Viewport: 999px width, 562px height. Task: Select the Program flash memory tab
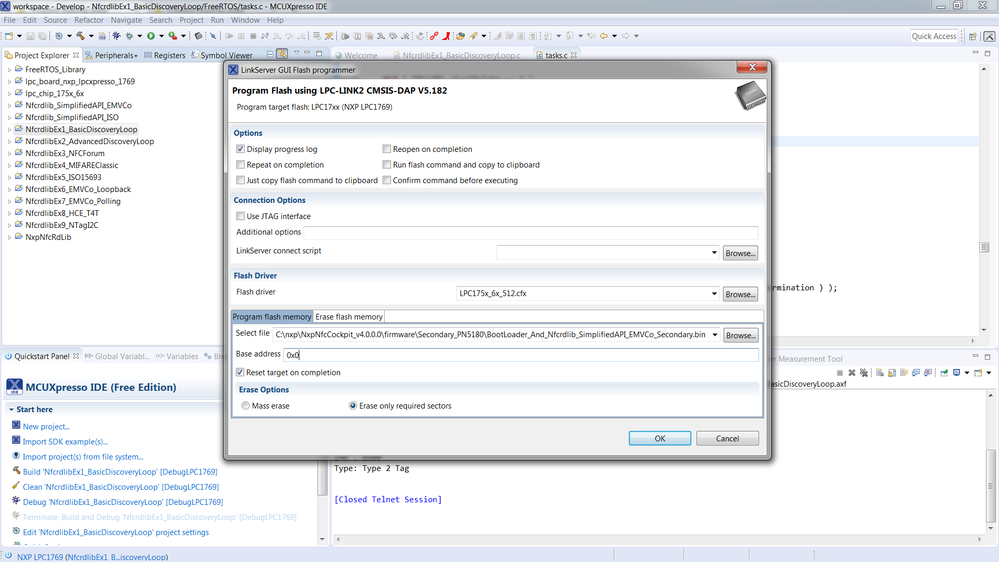[x=272, y=317]
